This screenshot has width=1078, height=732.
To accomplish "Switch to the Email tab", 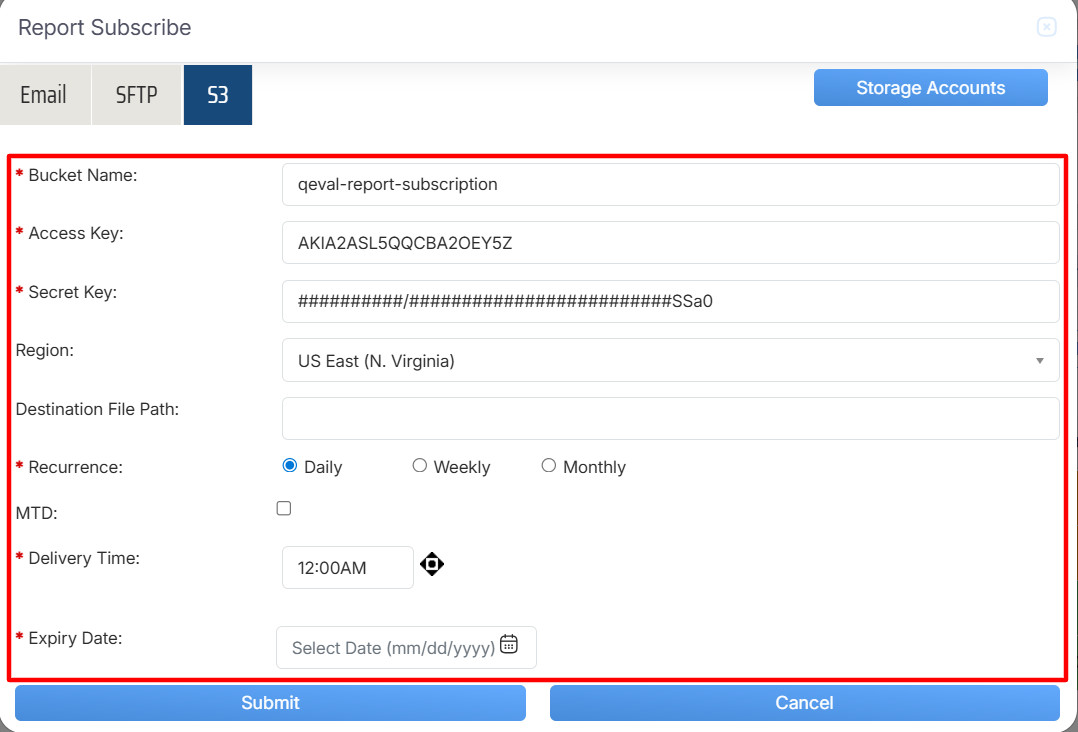I will coord(44,95).
